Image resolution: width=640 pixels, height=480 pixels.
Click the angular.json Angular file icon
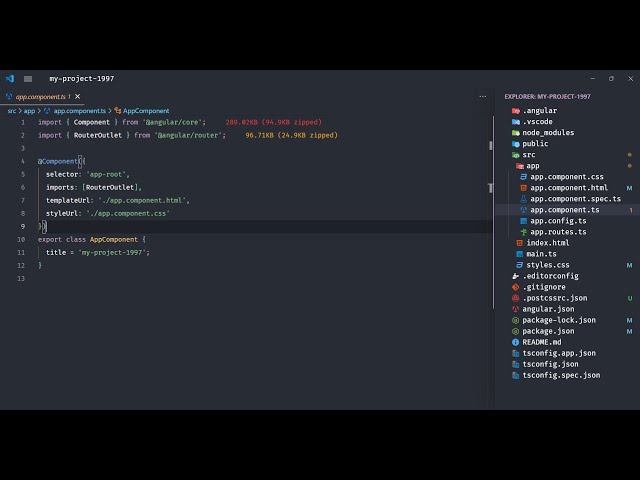[x=515, y=309]
